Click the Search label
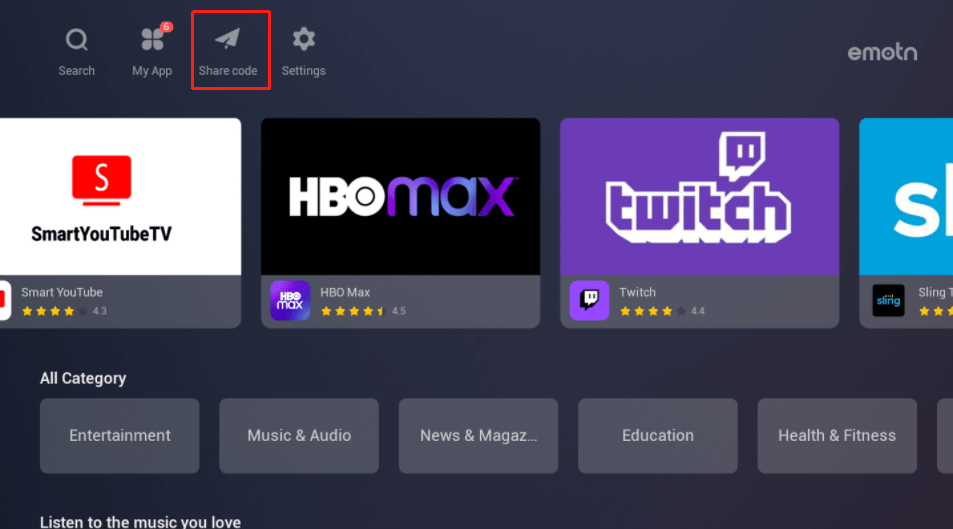This screenshot has height=529, width=953. click(77, 71)
